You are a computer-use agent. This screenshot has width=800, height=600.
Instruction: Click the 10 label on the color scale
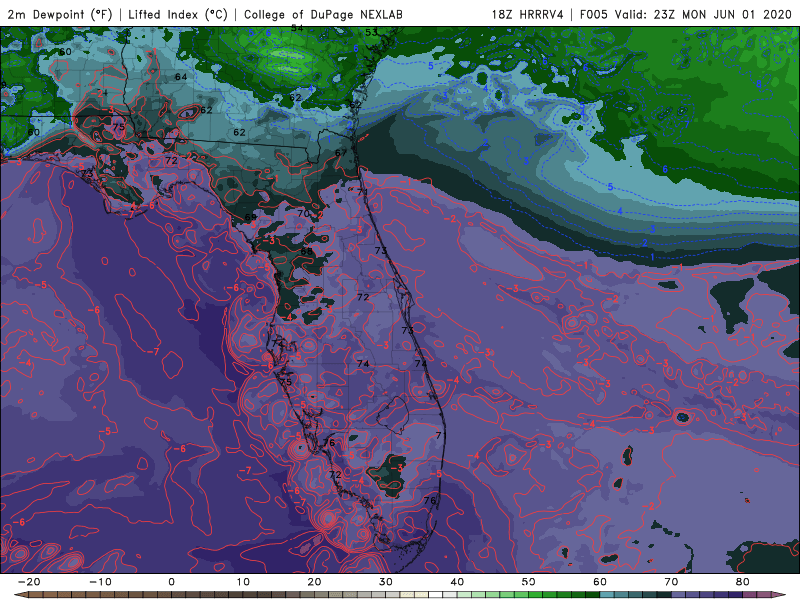click(x=243, y=582)
